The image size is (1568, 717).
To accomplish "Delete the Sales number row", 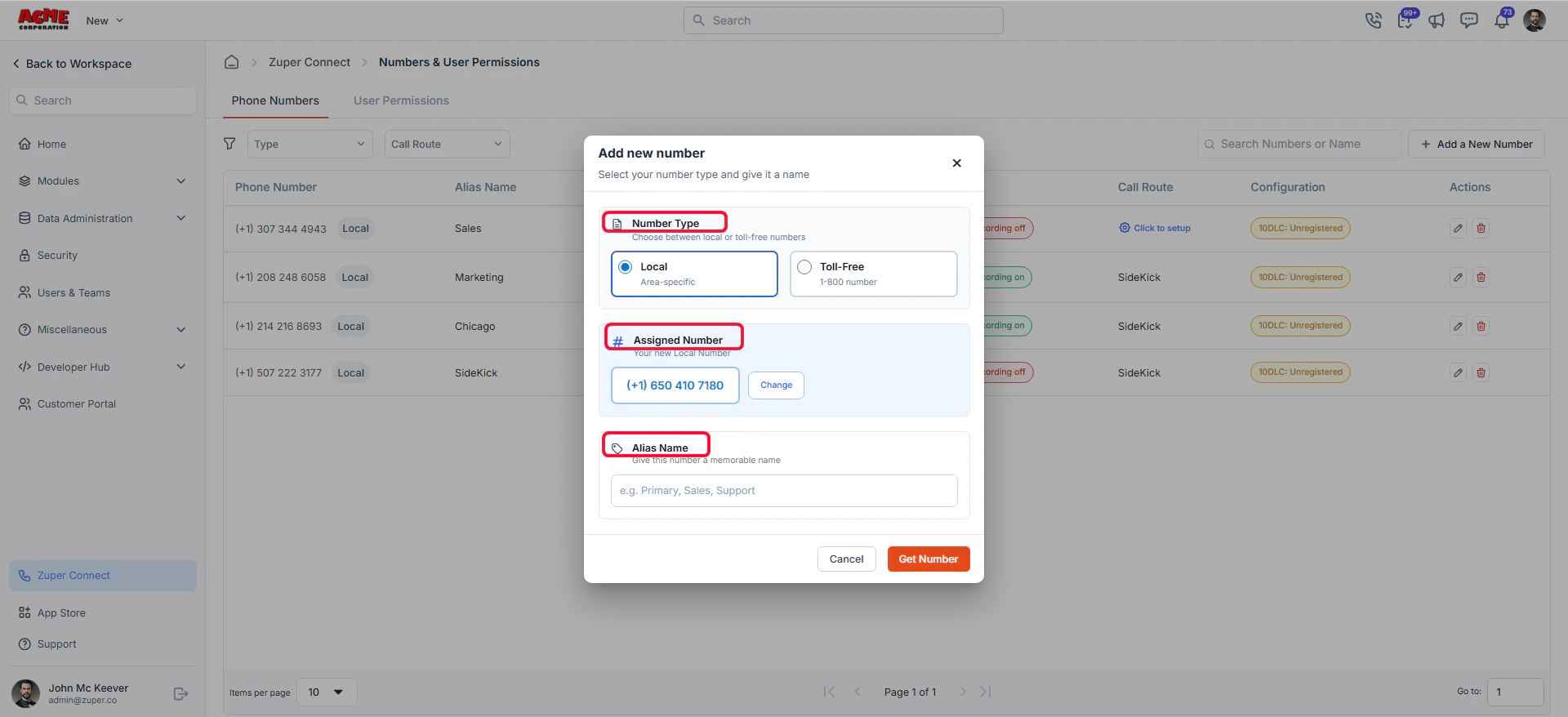I will (1481, 229).
